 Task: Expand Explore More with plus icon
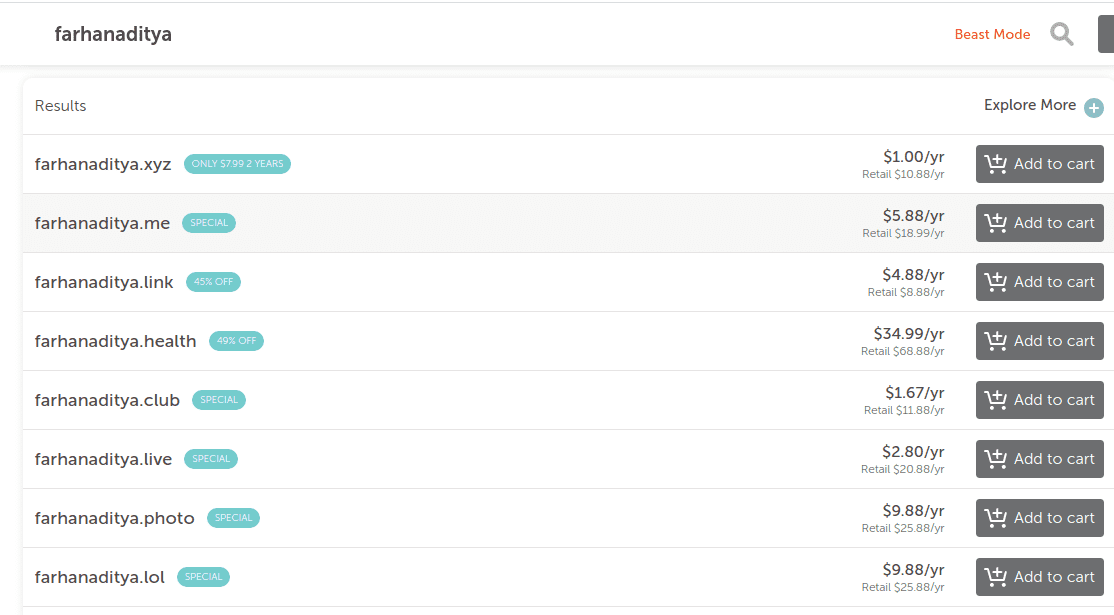[1094, 108]
